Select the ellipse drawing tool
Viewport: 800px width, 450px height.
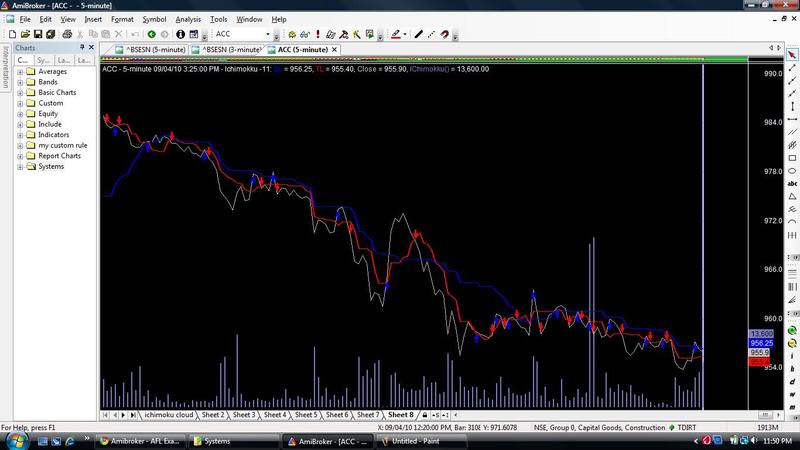coord(792,171)
